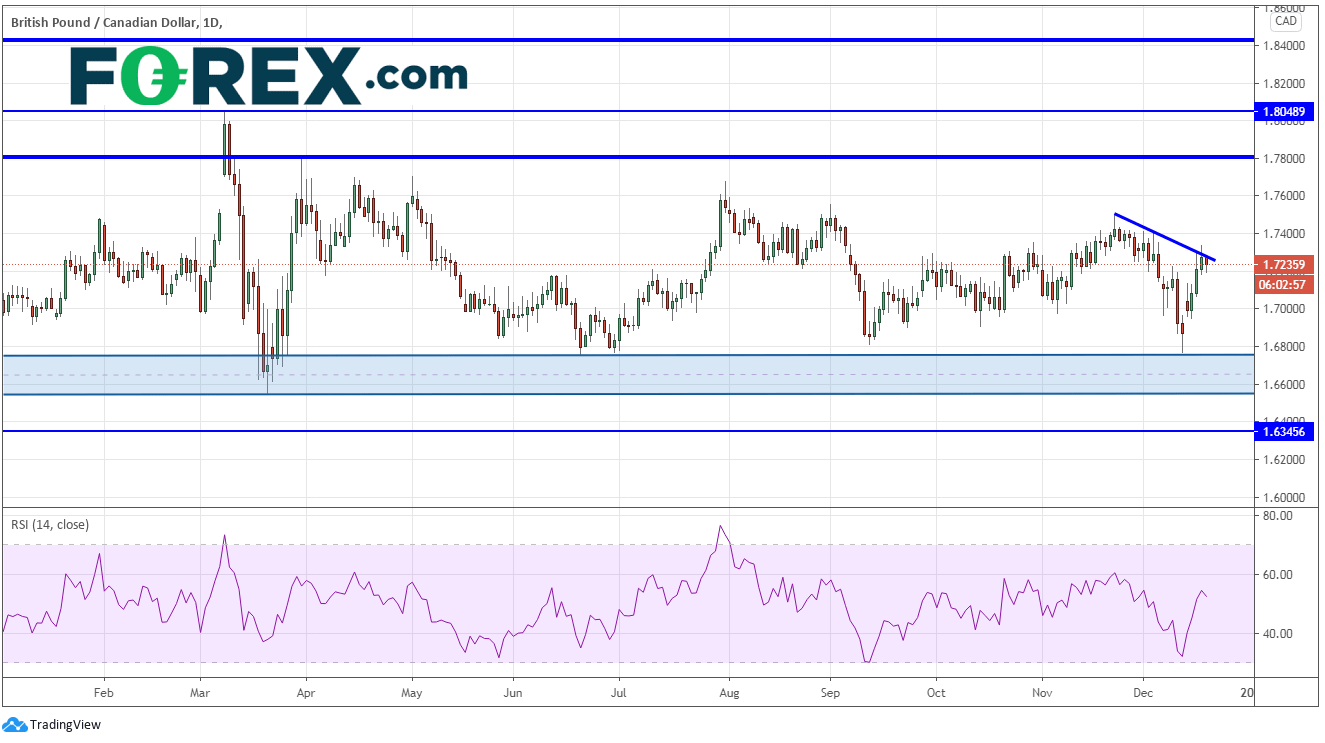Click the current price 1.72359 label
The width and height of the screenshot is (1325, 743).
[x=1284, y=265]
